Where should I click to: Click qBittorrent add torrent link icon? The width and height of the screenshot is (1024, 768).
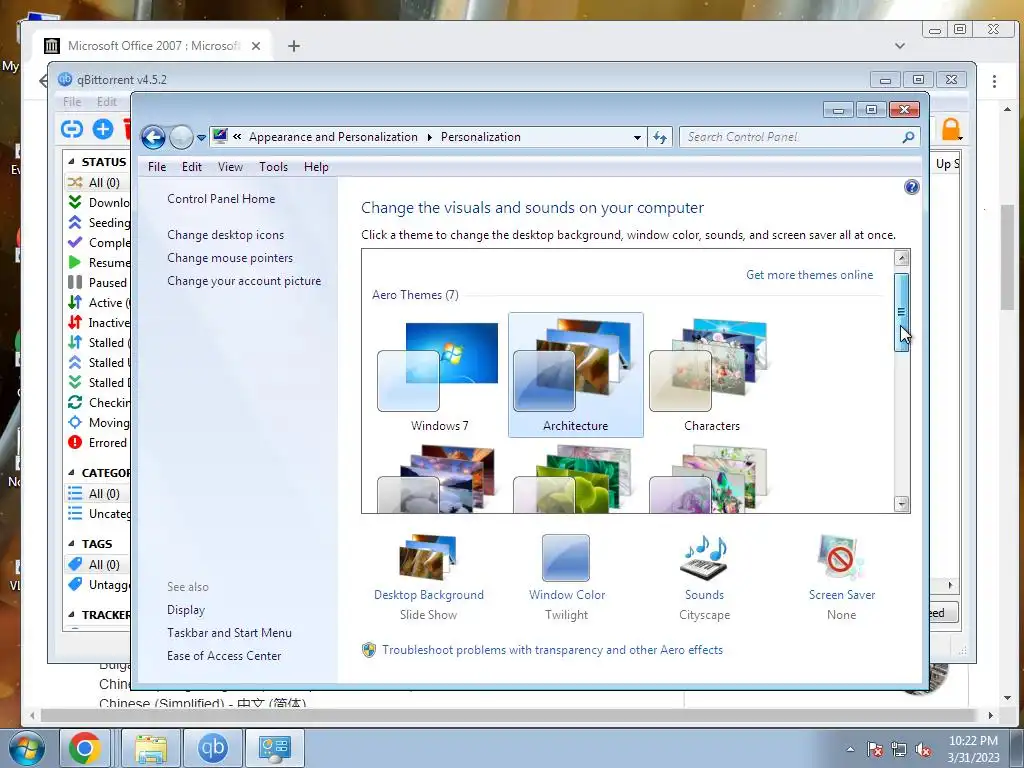[72, 129]
